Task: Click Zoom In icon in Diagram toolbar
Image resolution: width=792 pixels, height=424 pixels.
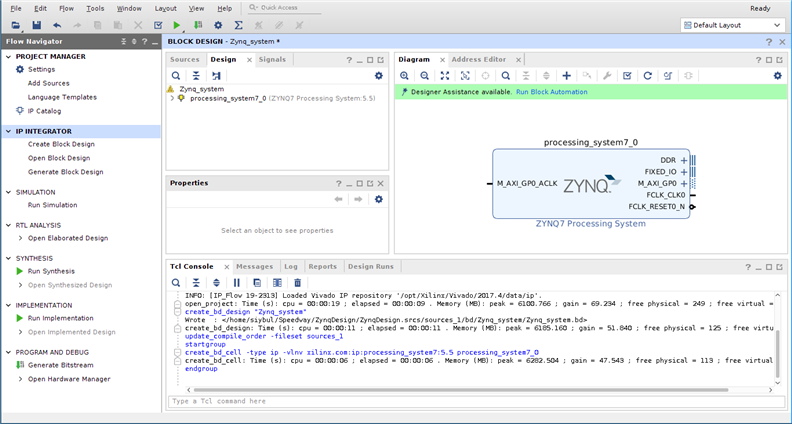Action: [x=405, y=75]
